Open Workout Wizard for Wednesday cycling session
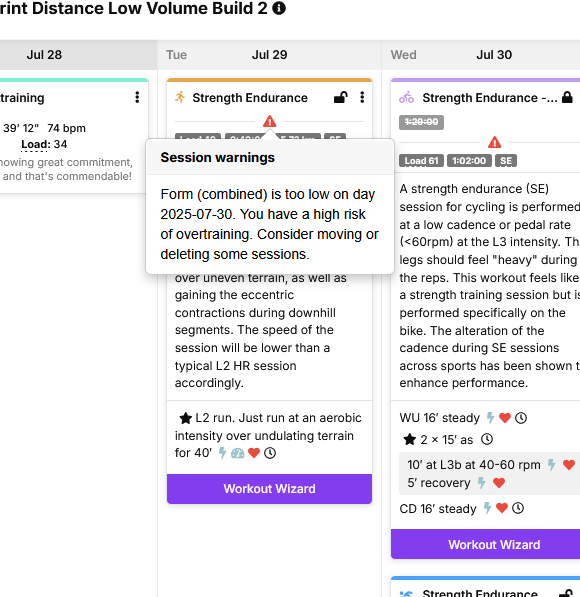Viewport: 580px width, 597px height. point(486,544)
